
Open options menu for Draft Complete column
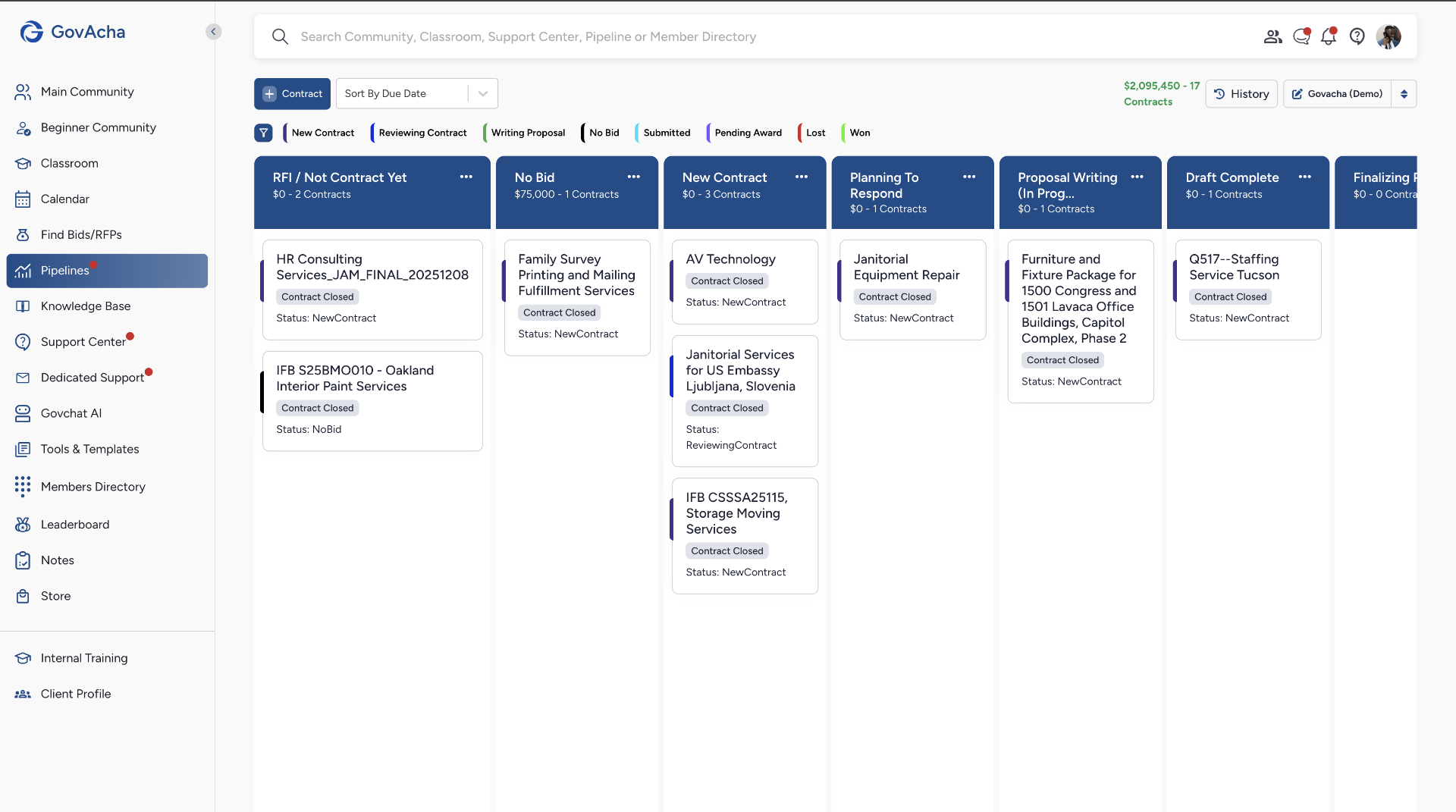tap(1304, 177)
